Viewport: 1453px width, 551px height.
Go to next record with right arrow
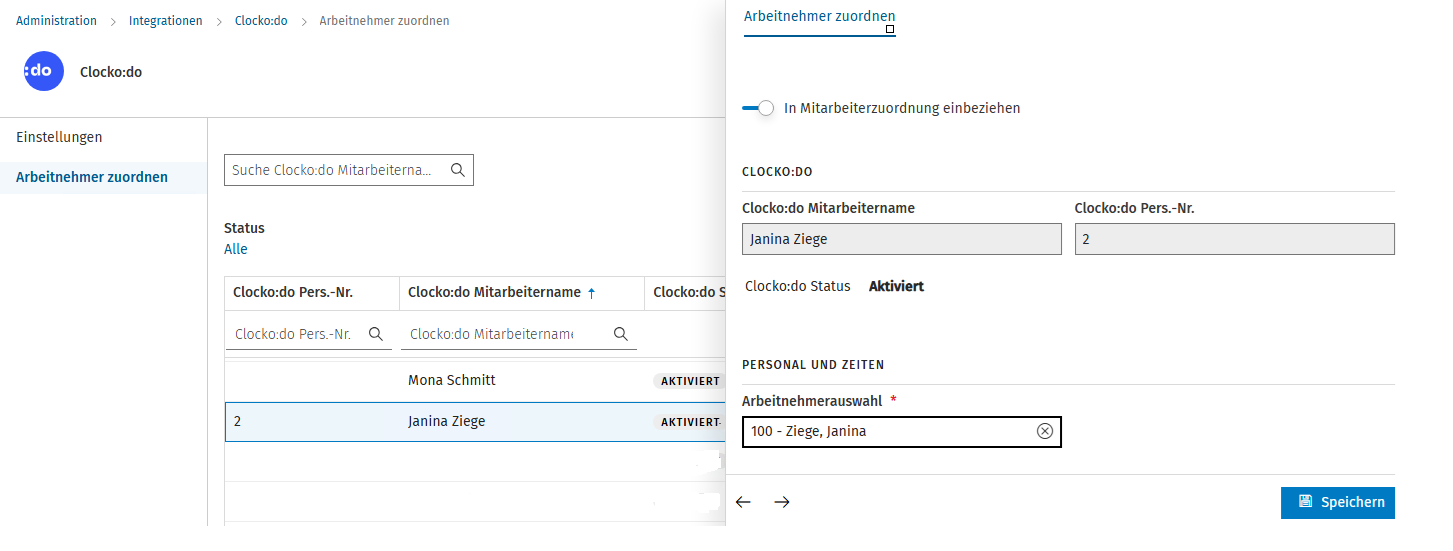pos(782,502)
